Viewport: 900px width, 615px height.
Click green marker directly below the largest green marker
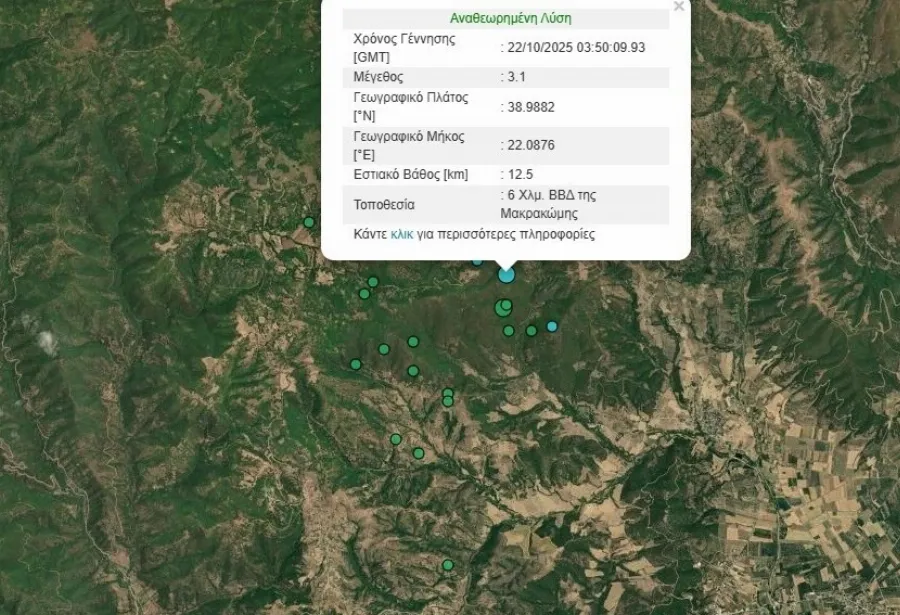click(508, 331)
